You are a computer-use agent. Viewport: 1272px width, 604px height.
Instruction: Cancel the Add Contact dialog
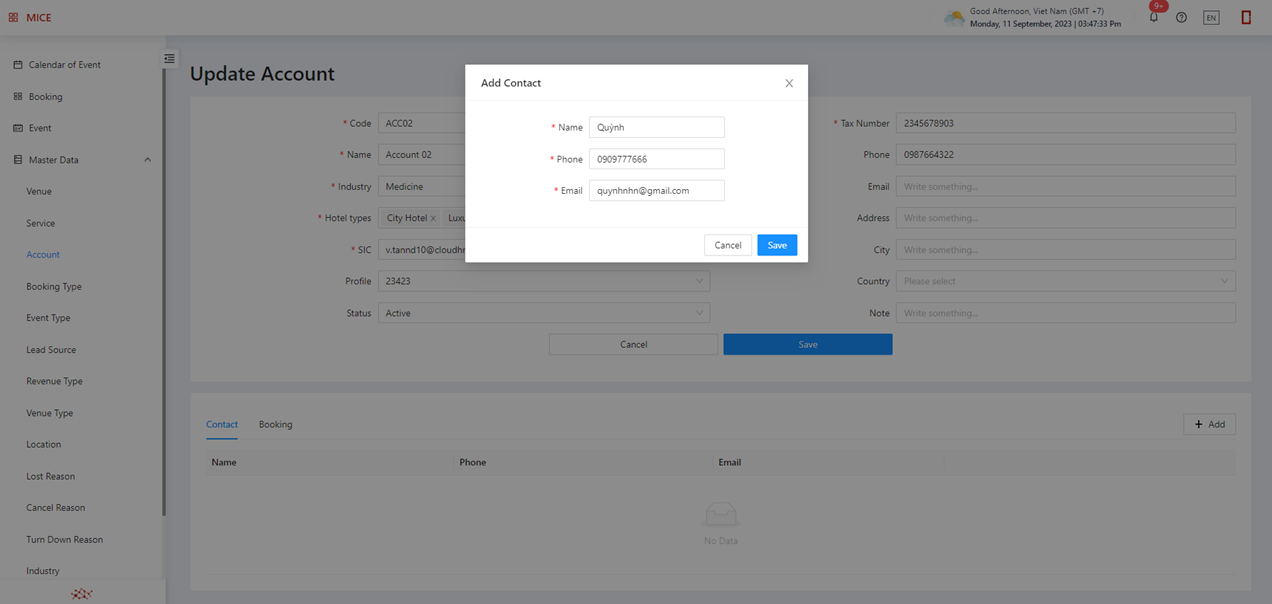pos(728,245)
